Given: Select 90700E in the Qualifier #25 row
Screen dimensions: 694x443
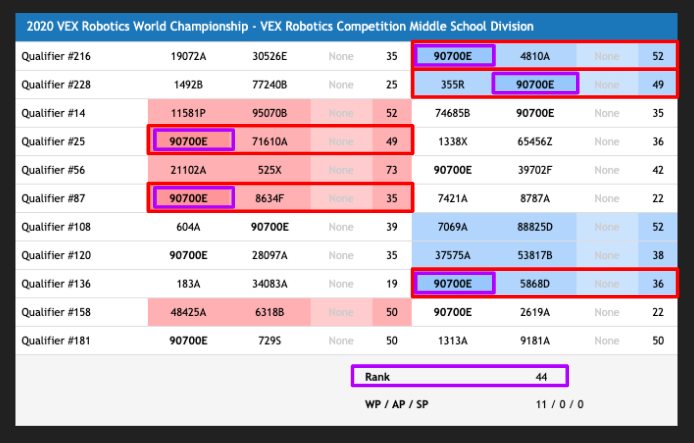Looking at the screenshot, I should click(188, 142).
